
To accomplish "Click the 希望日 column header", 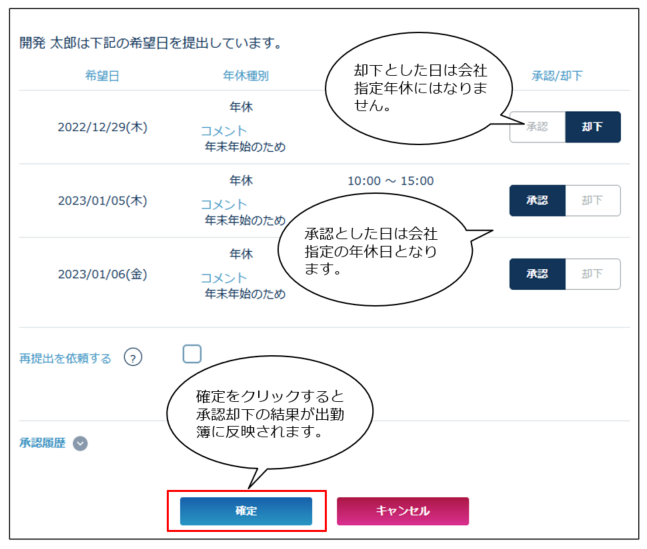I will (102, 75).
